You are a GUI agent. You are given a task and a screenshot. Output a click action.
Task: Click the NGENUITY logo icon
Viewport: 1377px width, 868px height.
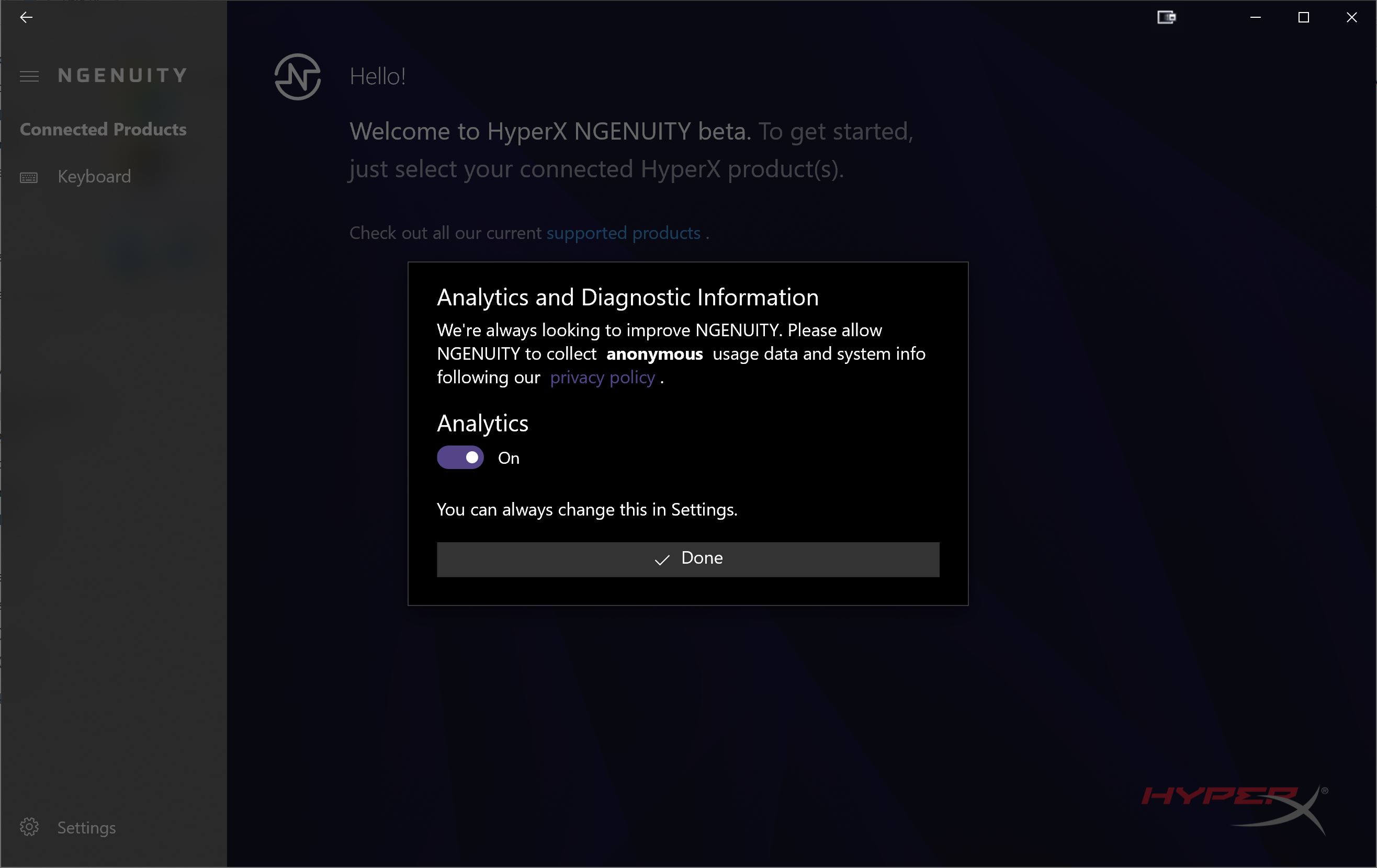click(297, 76)
